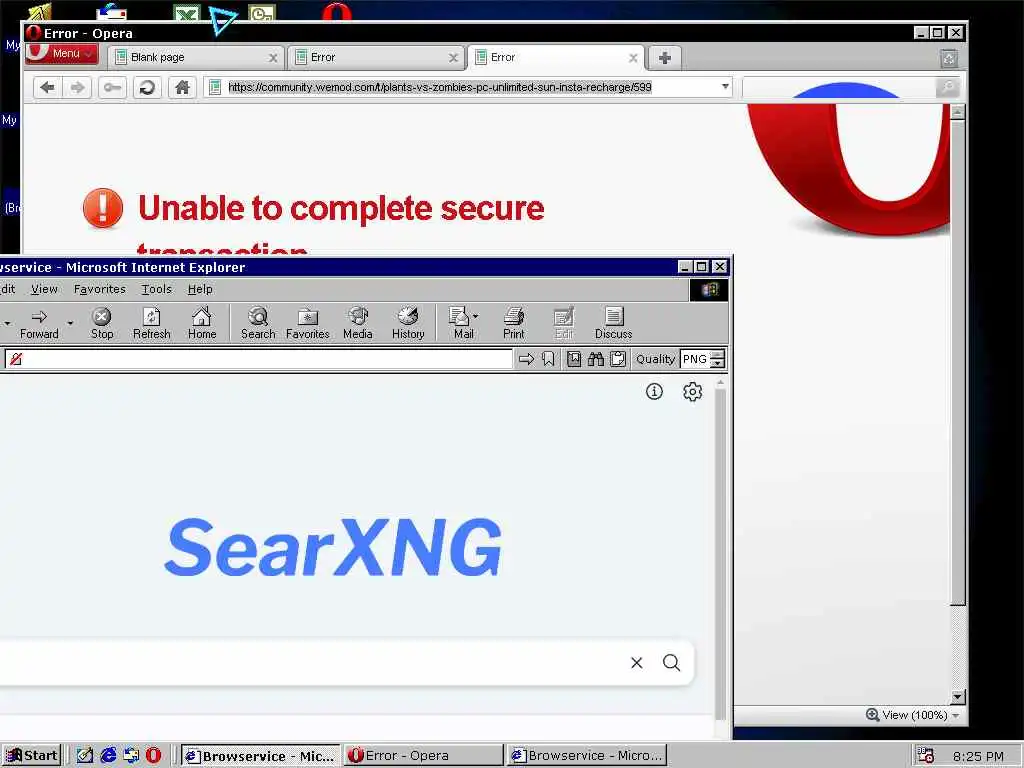Viewport: 1024px width, 768px height.
Task: Click the bookmarks book icon in Browservice bar
Action: click(574, 359)
